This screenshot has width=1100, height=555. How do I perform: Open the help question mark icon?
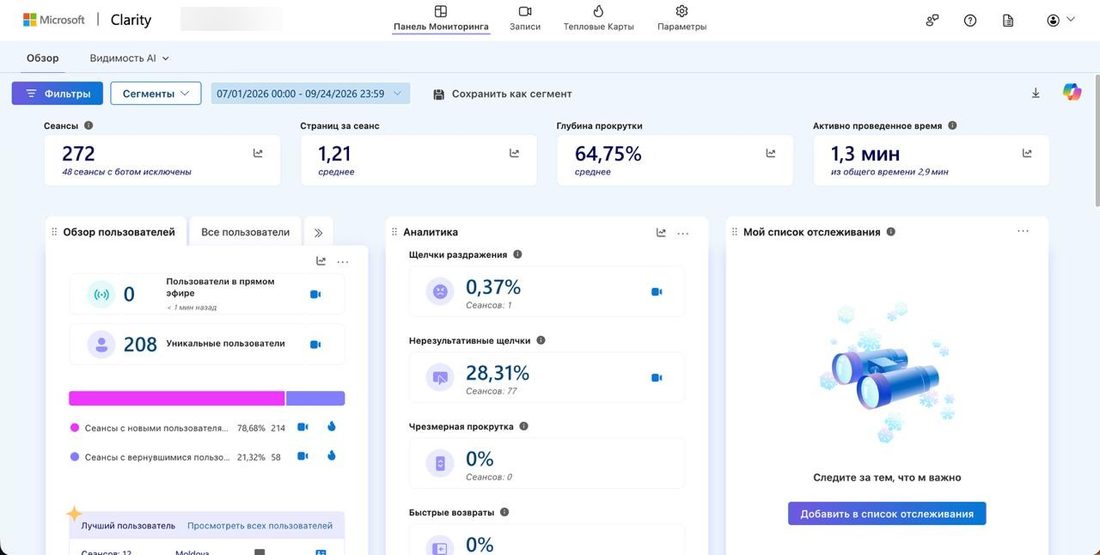[x=970, y=20]
